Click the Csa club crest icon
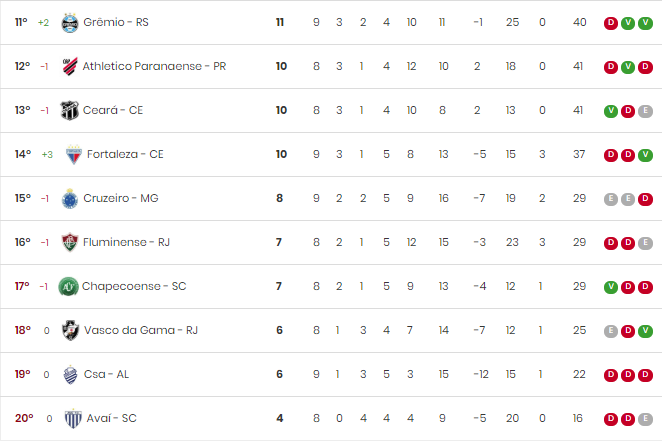 click(70, 375)
